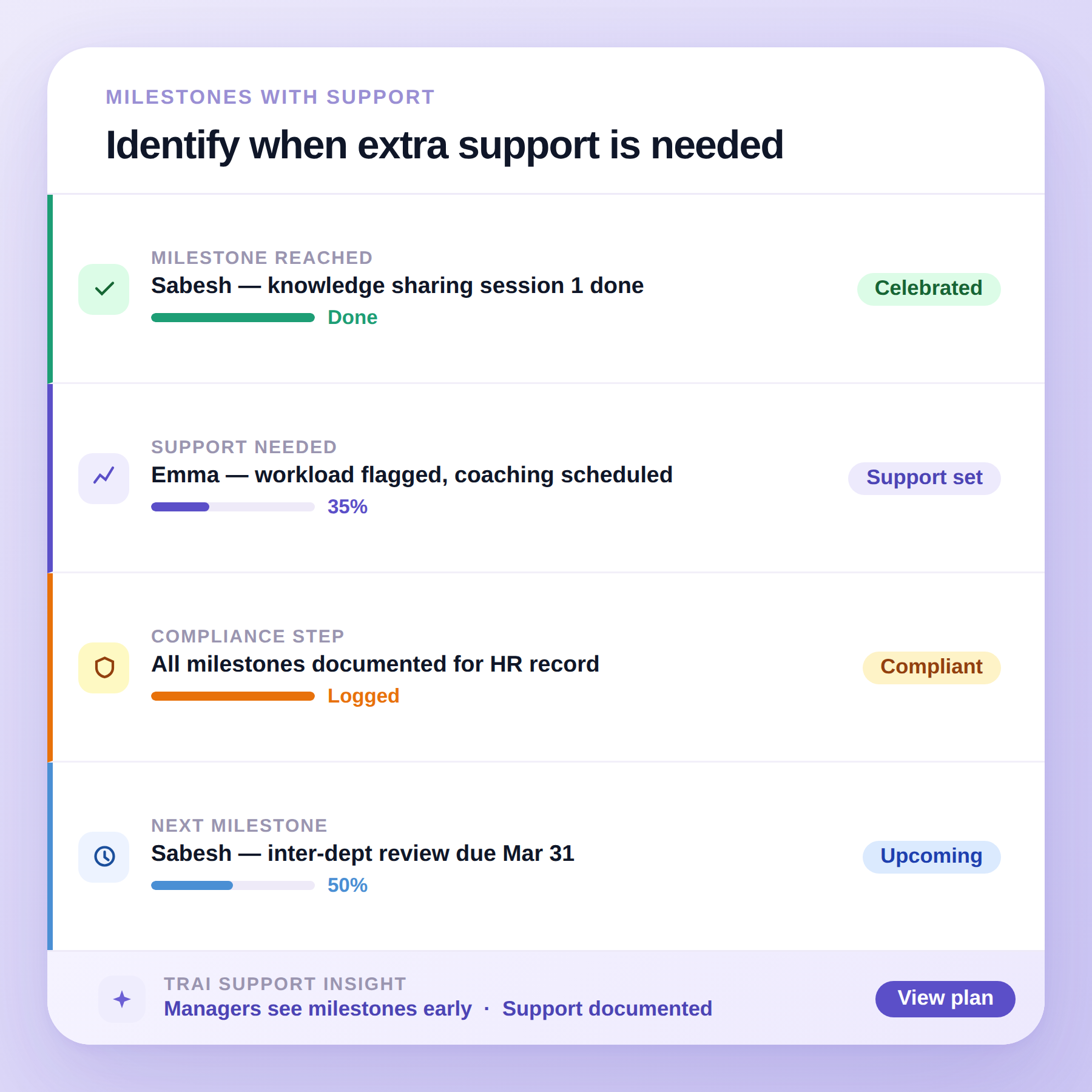The width and height of the screenshot is (1092, 1092).
Task: Click the sparkle icon in TRAI Support Insight
Action: [x=121, y=999]
